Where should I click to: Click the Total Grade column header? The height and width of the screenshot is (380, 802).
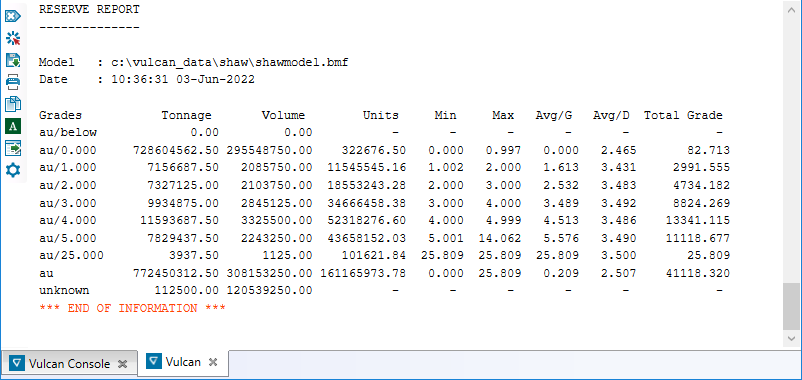point(683,116)
